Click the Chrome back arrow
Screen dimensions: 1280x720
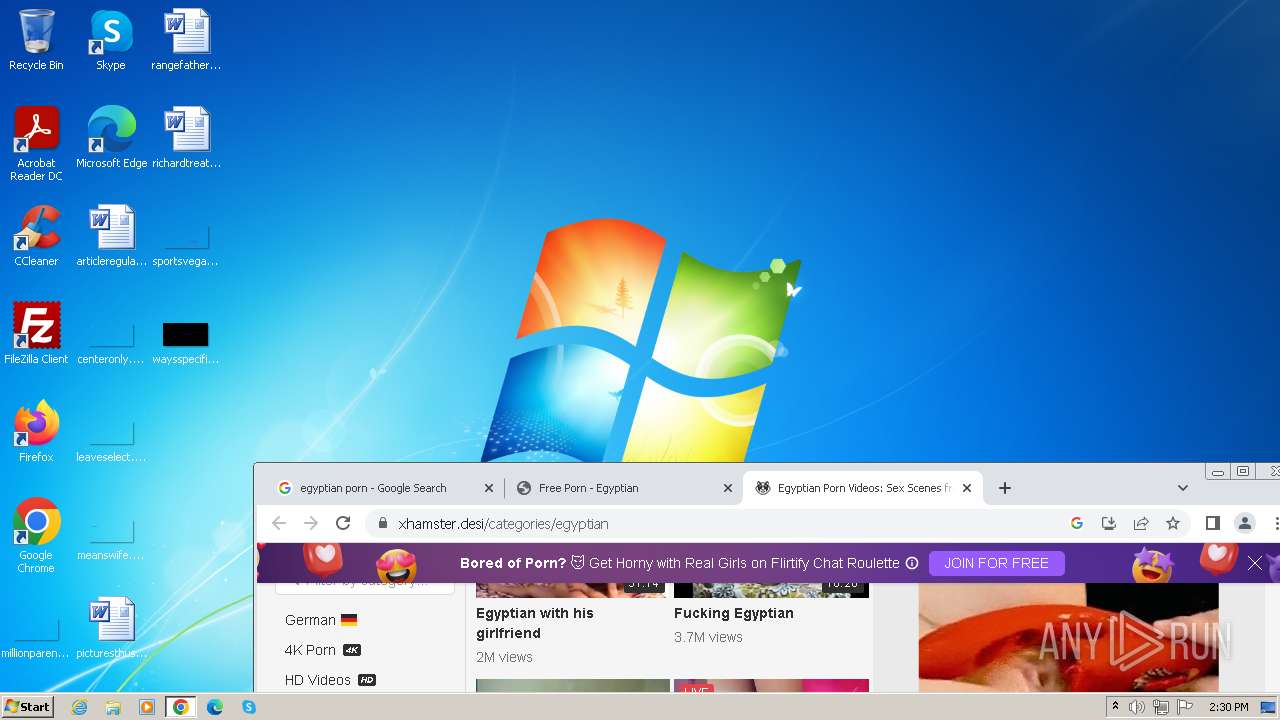(x=279, y=523)
